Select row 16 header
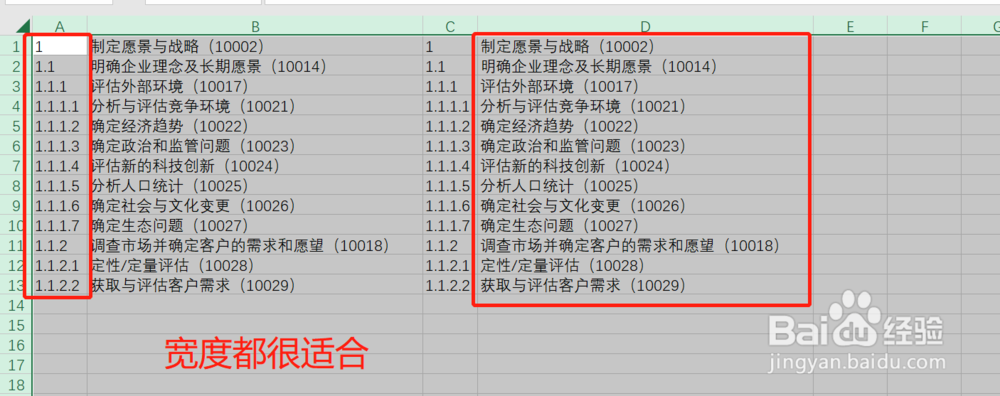This screenshot has width=1000, height=396. tap(16, 345)
